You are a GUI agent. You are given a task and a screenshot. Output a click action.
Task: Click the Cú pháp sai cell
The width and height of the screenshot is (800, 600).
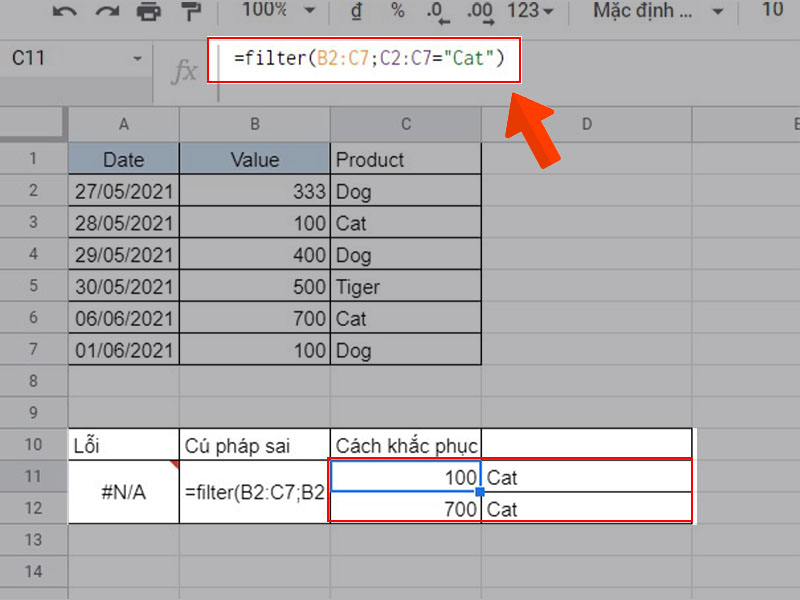tap(255, 445)
